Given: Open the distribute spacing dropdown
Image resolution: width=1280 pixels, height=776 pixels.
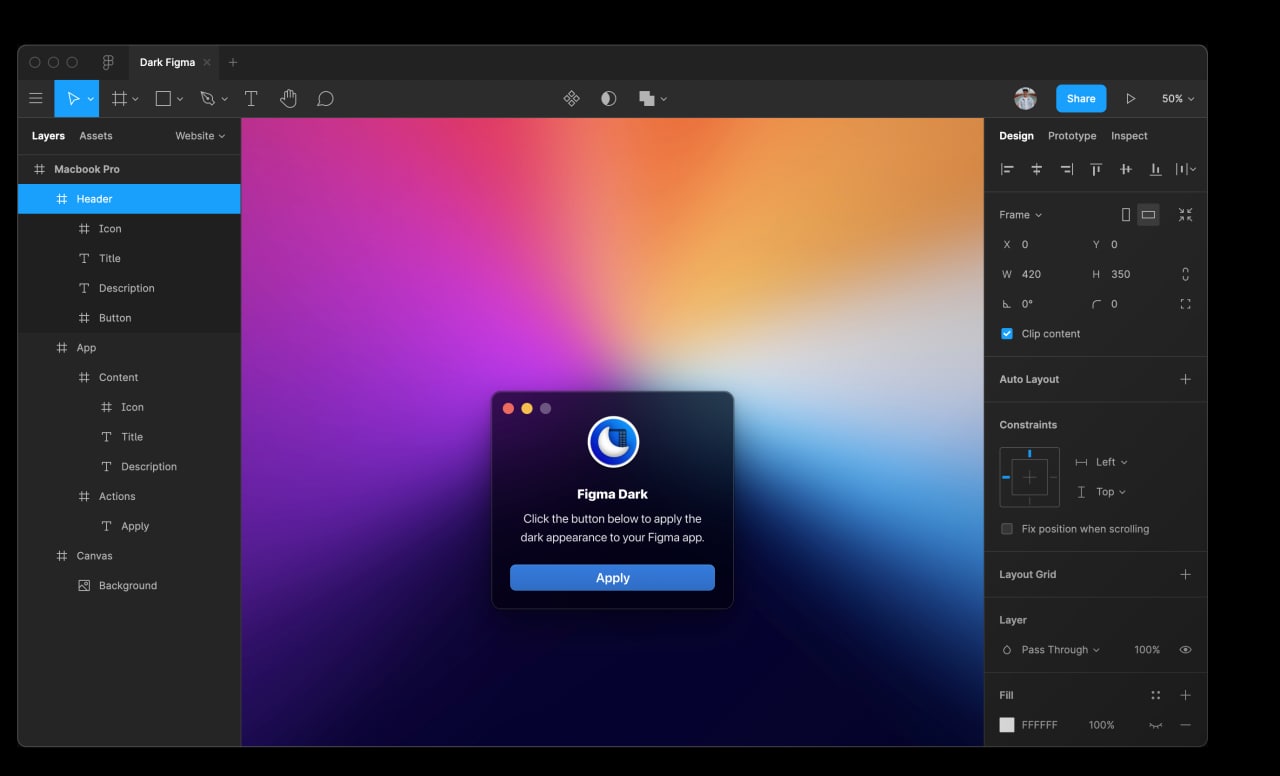Looking at the screenshot, I should [x=1186, y=169].
